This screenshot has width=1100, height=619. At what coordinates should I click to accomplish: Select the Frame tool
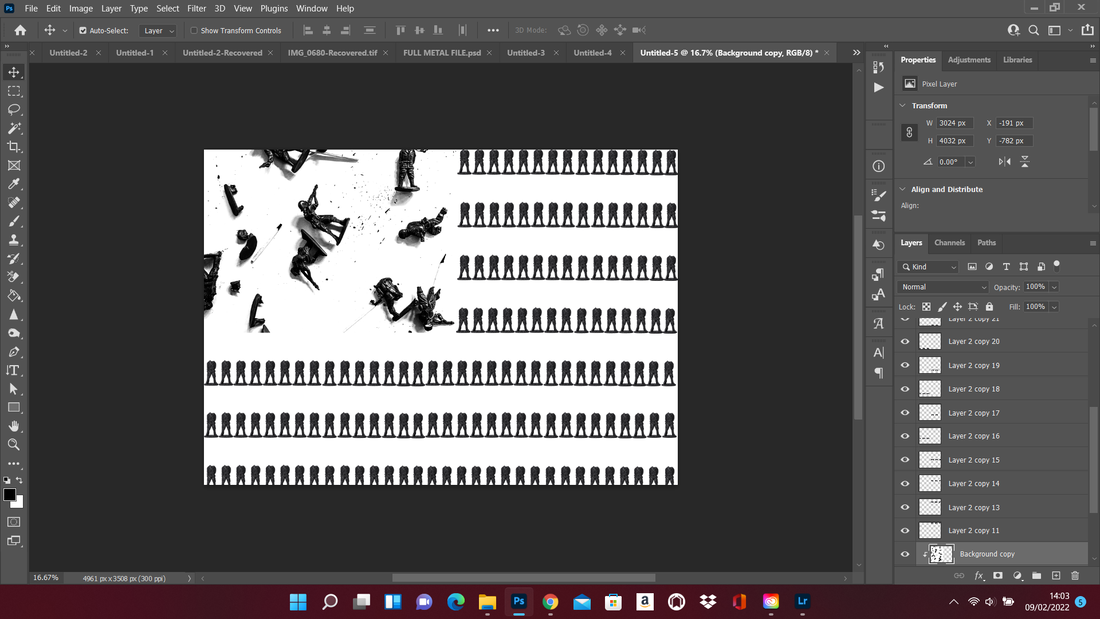tap(13, 166)
